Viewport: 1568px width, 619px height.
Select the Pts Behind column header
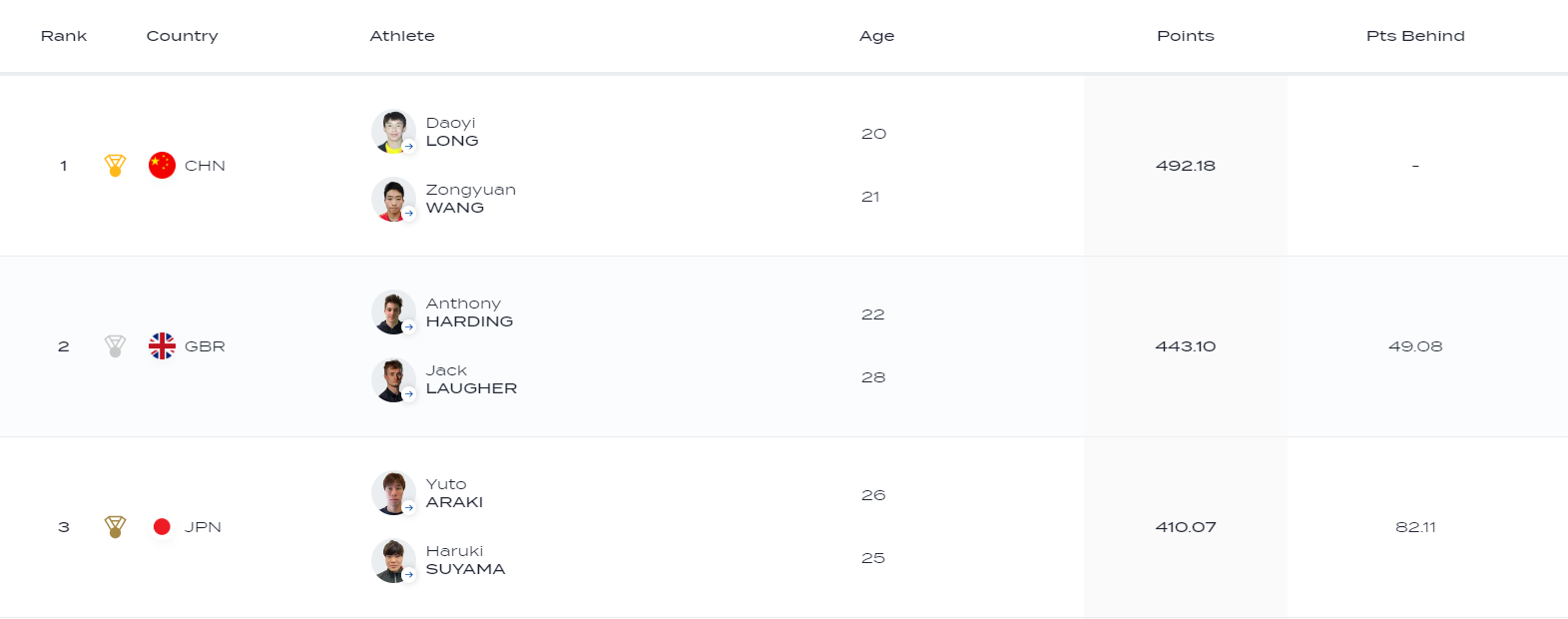(1415, 36)
